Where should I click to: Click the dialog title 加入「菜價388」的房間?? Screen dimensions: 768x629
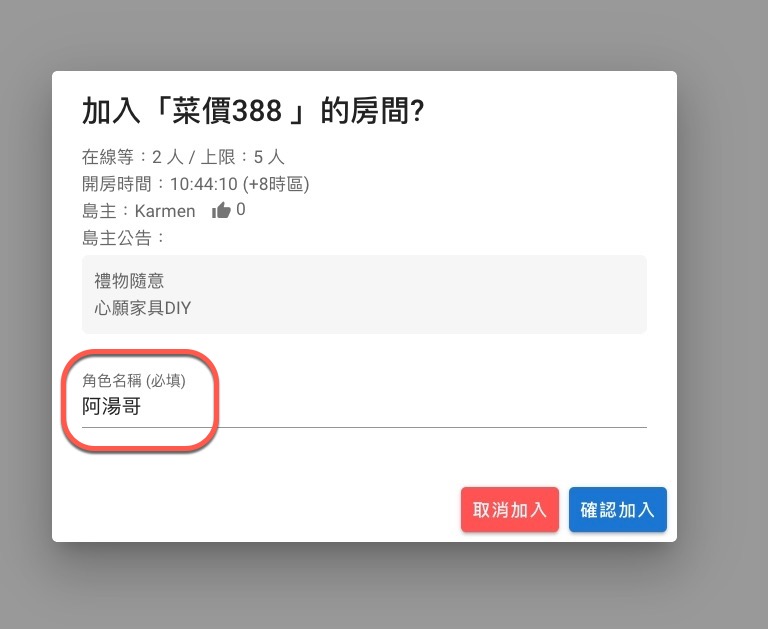pos(253,111)
